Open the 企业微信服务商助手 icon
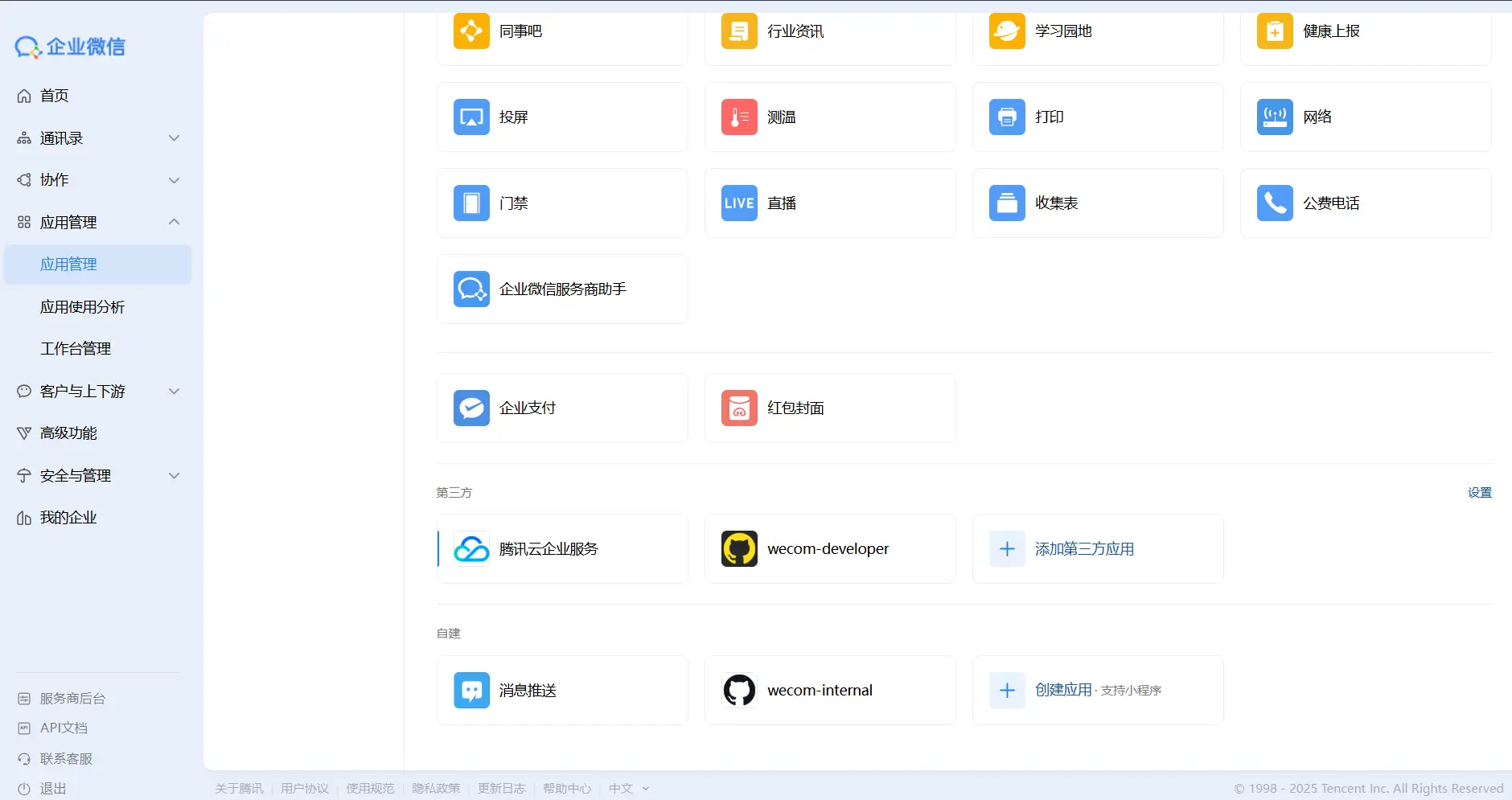 (x=471, y=289)
